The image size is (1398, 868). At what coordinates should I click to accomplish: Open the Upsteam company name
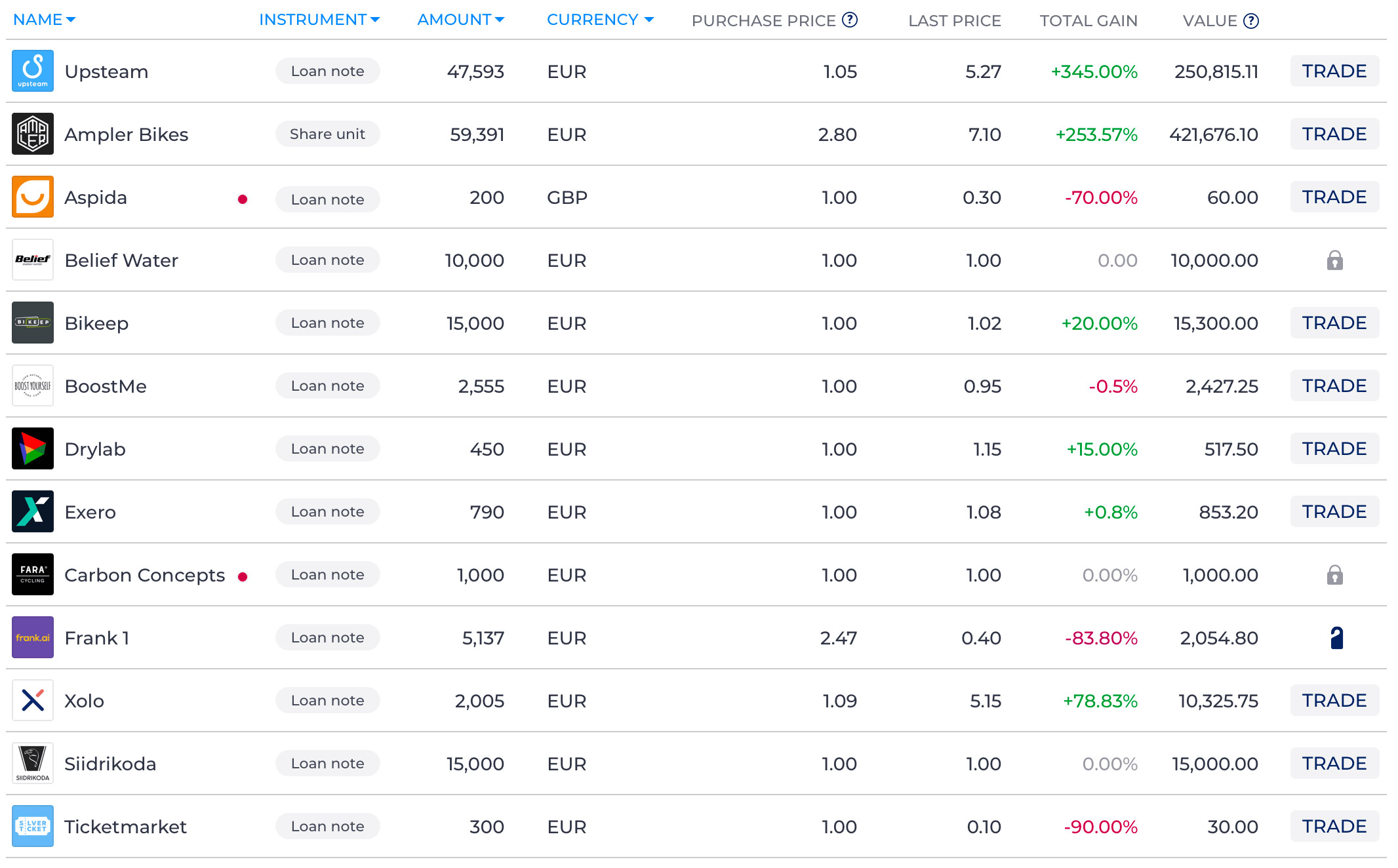click(106, 71)
